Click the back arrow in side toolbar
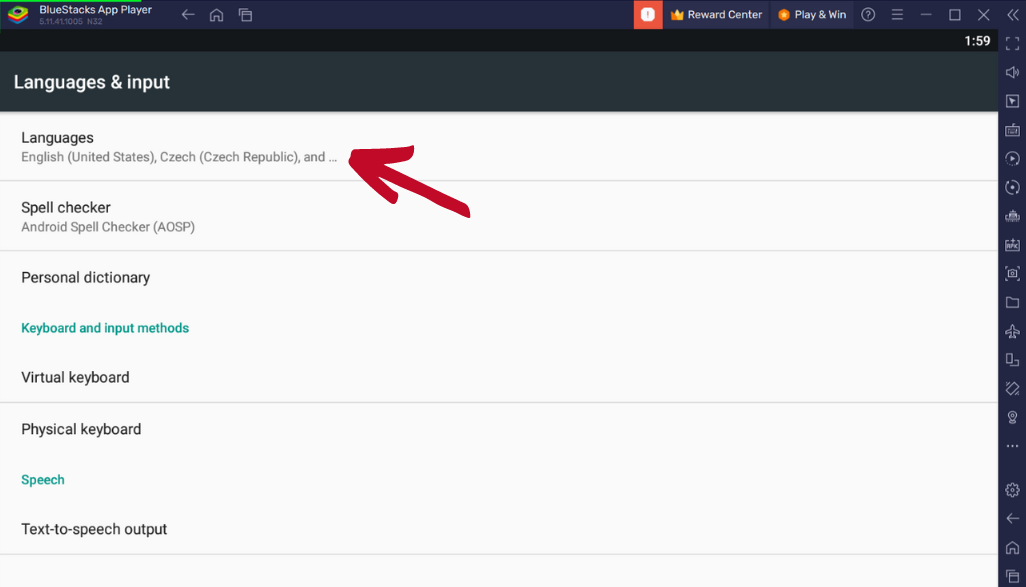Viewport: 1026px width, 587px height. pos(1012,519)
